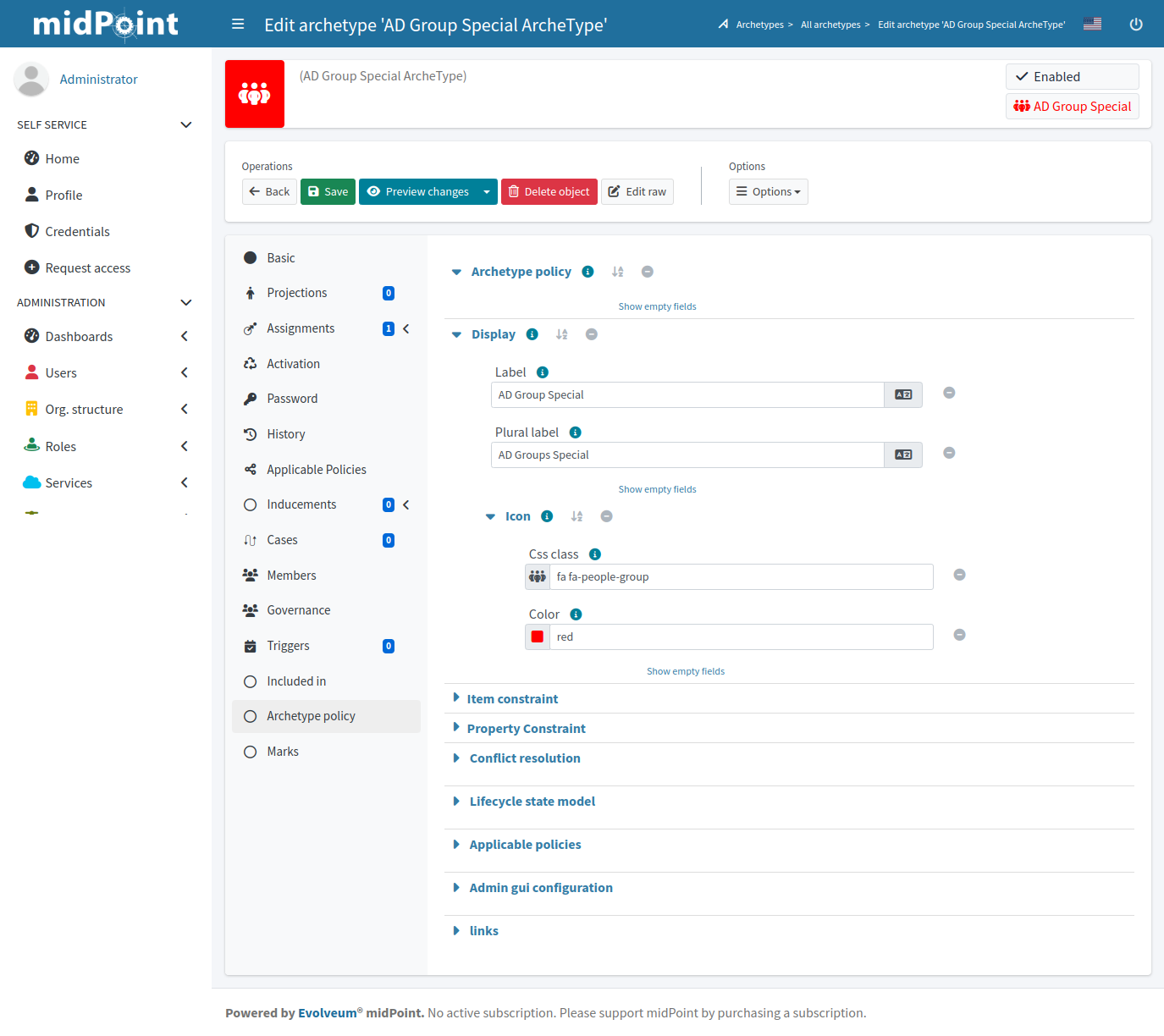Collapse the Archetype policy section

456,272
